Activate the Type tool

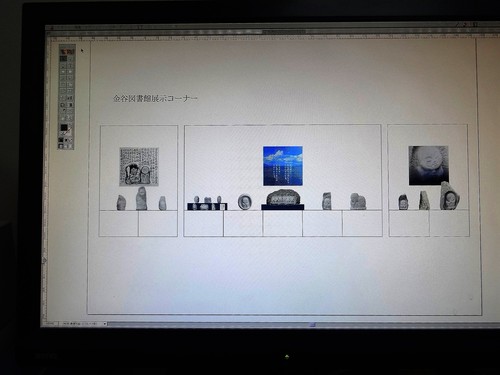pos(70,65)
